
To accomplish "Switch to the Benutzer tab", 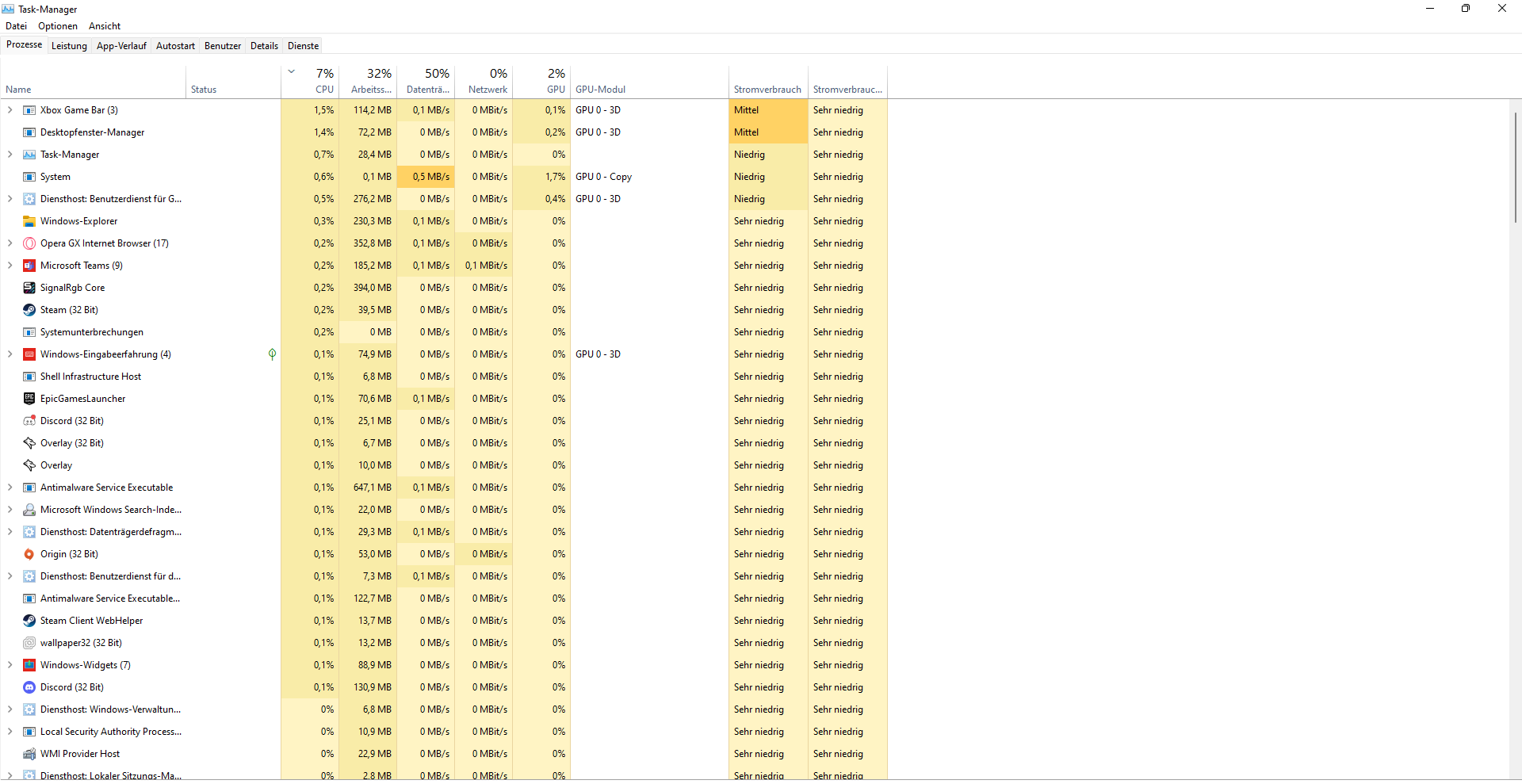I will pos(223,46).
